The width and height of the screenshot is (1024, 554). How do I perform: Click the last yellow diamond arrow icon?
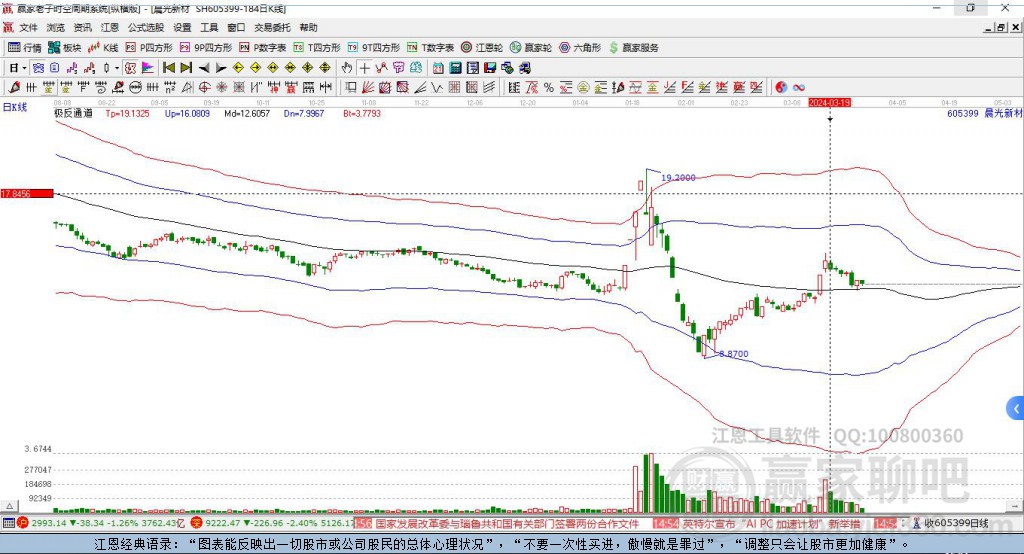click(x=325, y=68)
